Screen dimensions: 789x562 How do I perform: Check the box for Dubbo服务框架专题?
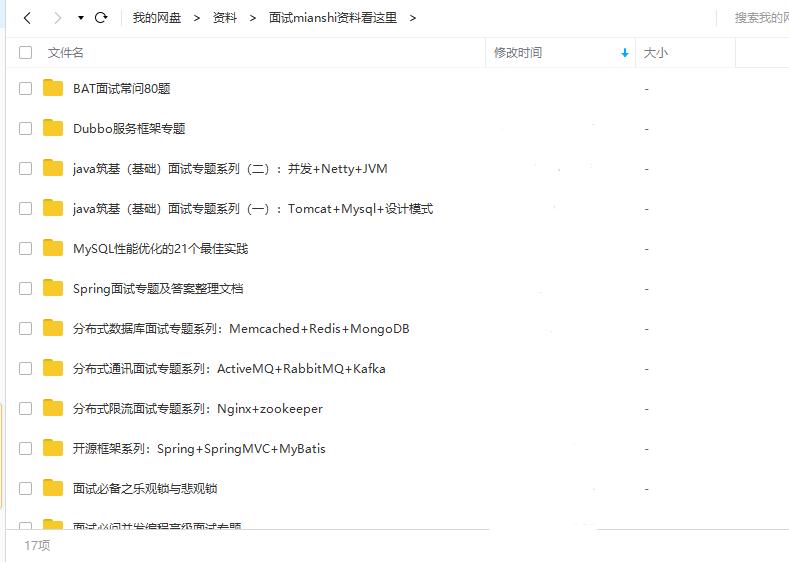[25, 129]
